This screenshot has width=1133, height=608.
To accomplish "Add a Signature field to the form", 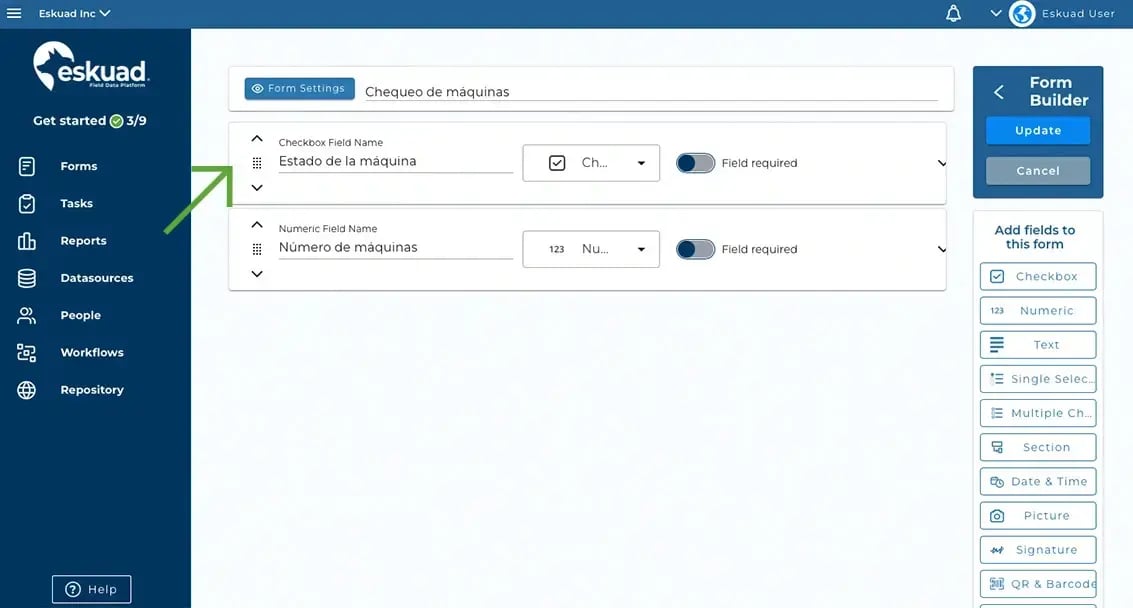I will [x=1037, y=549].
